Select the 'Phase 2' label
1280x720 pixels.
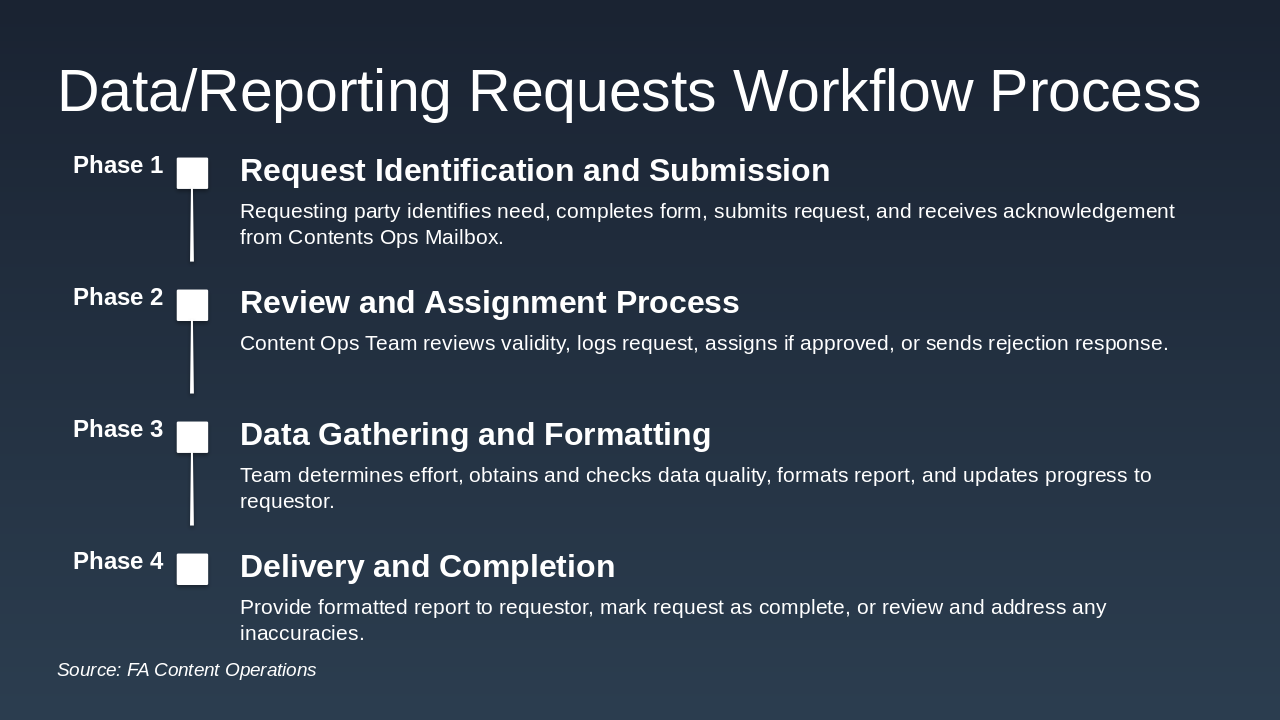click(118, 297)
